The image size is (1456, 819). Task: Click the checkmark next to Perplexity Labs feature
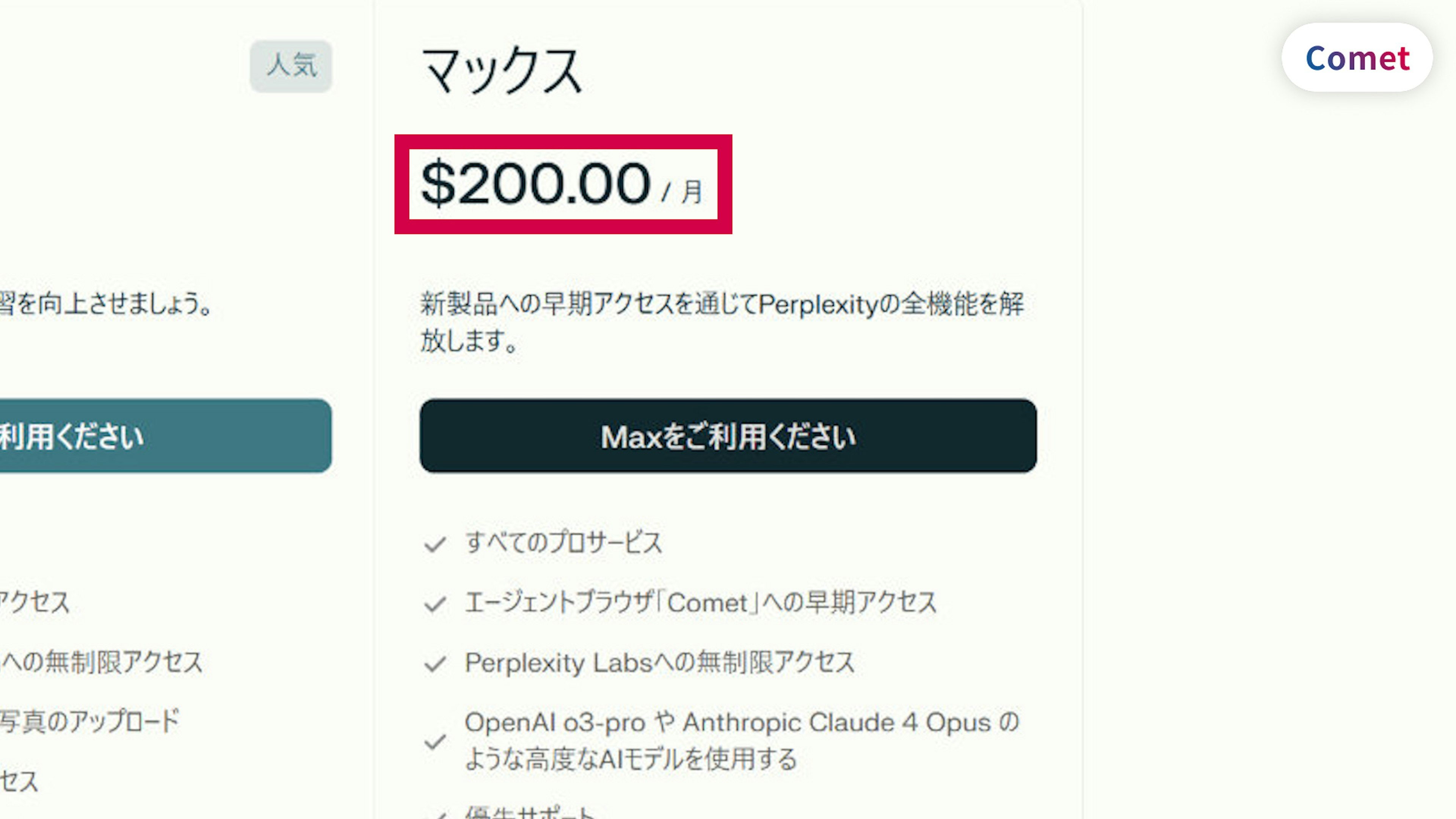click(x=435, y=664)
